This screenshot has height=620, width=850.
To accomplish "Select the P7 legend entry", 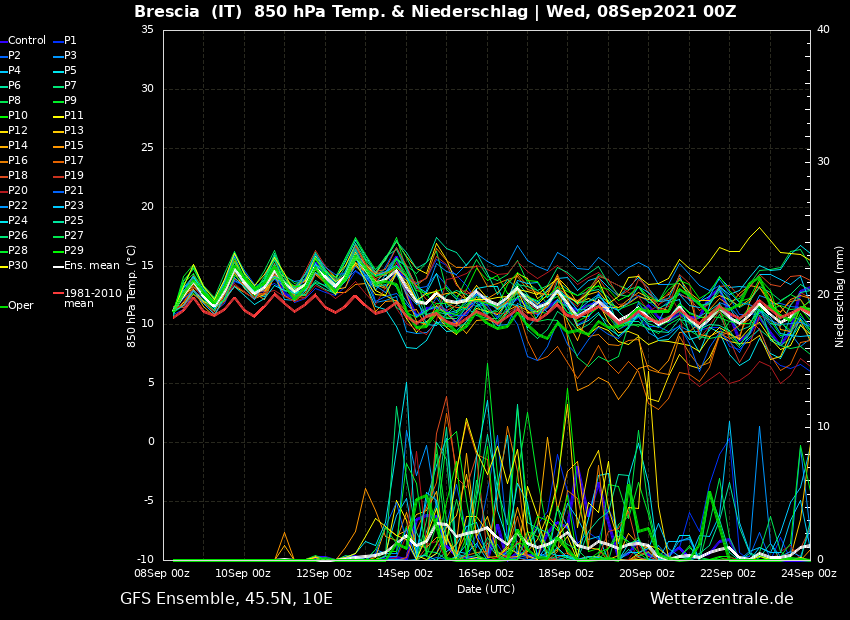I will (x=65, y=86).
